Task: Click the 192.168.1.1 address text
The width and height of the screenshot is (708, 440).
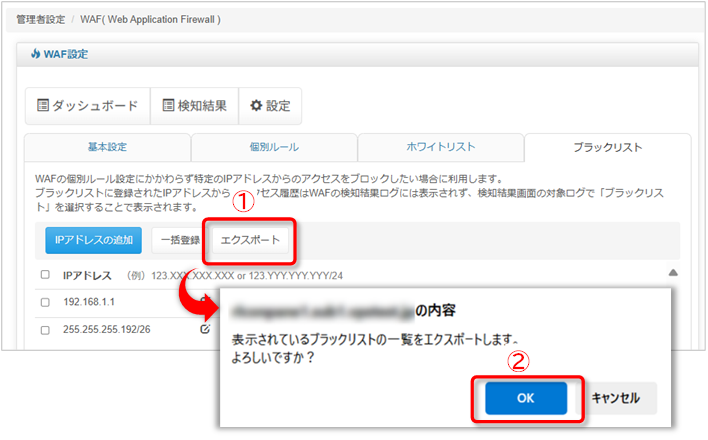Action: (x=89, y=302)
